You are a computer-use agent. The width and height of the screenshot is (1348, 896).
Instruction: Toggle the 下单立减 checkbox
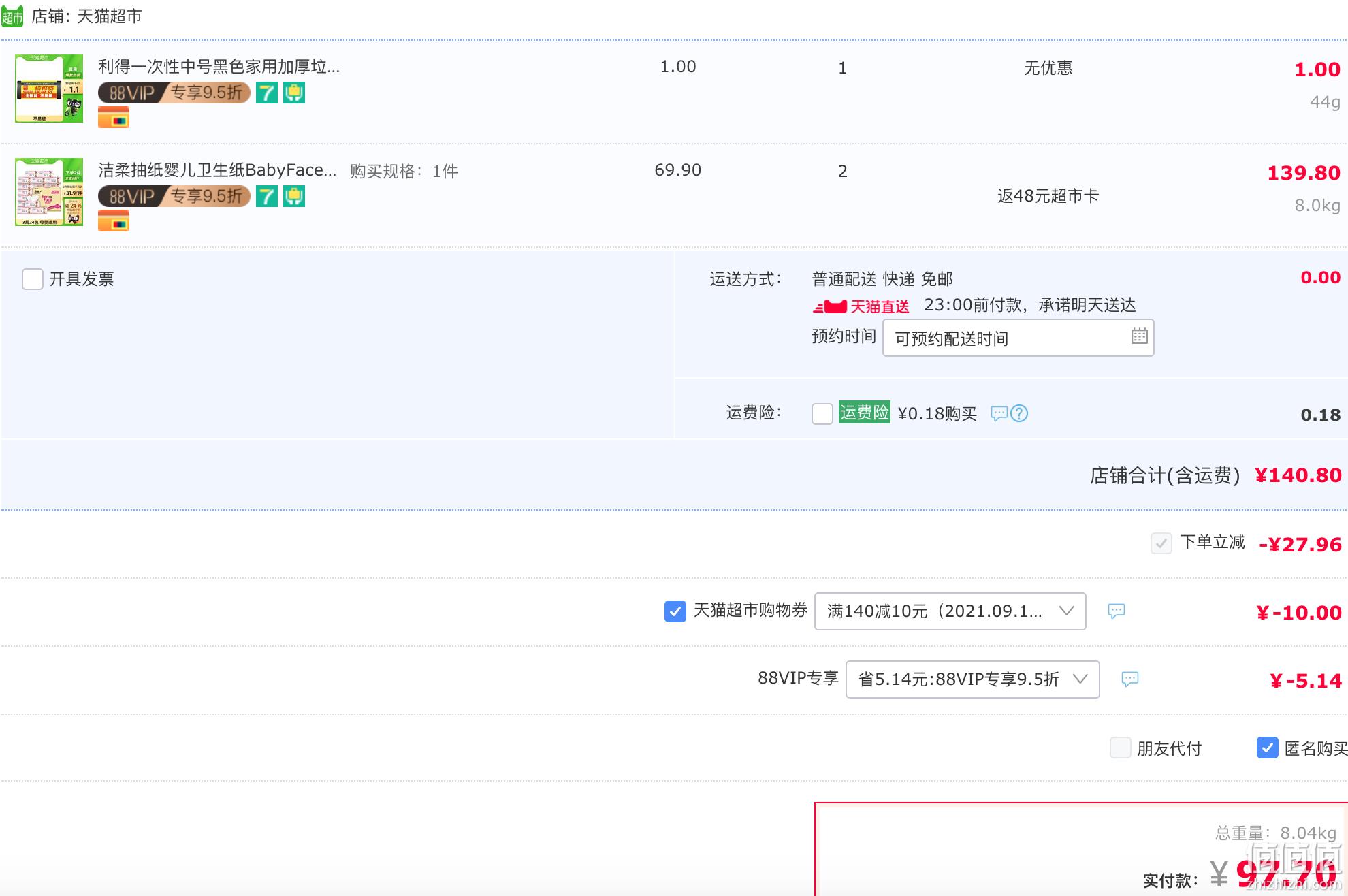(x=1161, y=543)
